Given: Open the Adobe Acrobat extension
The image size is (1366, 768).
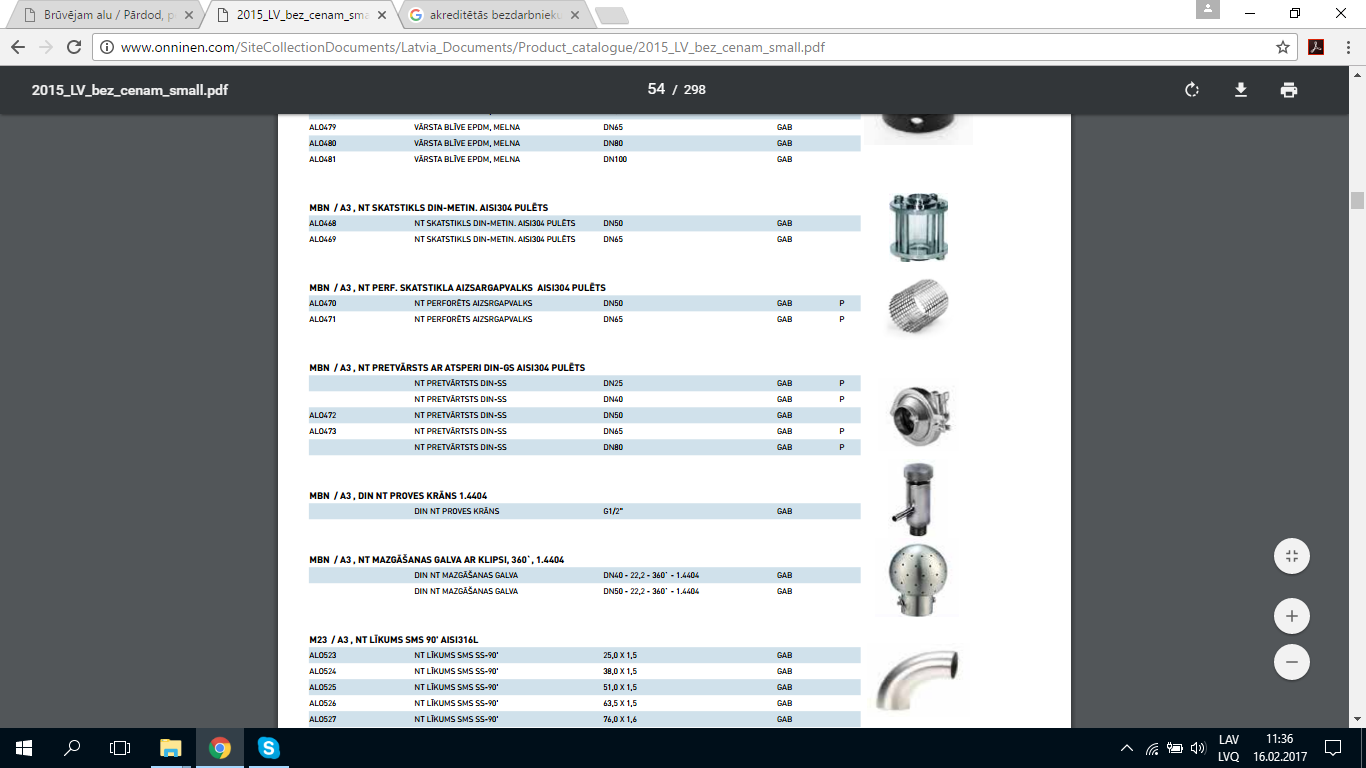Looking at the screenshot, I should pos(1317,47).
